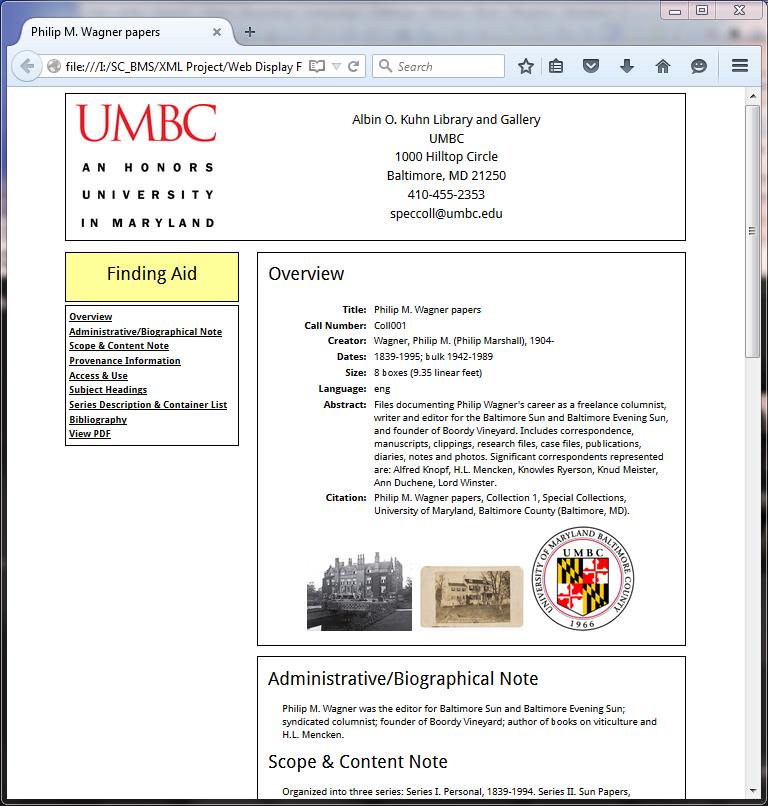This screenshot has width=768, height=806.
Task: Close the Philip M. Wagner papers tab
Action: pyautogui.click(x=217, y=32)
